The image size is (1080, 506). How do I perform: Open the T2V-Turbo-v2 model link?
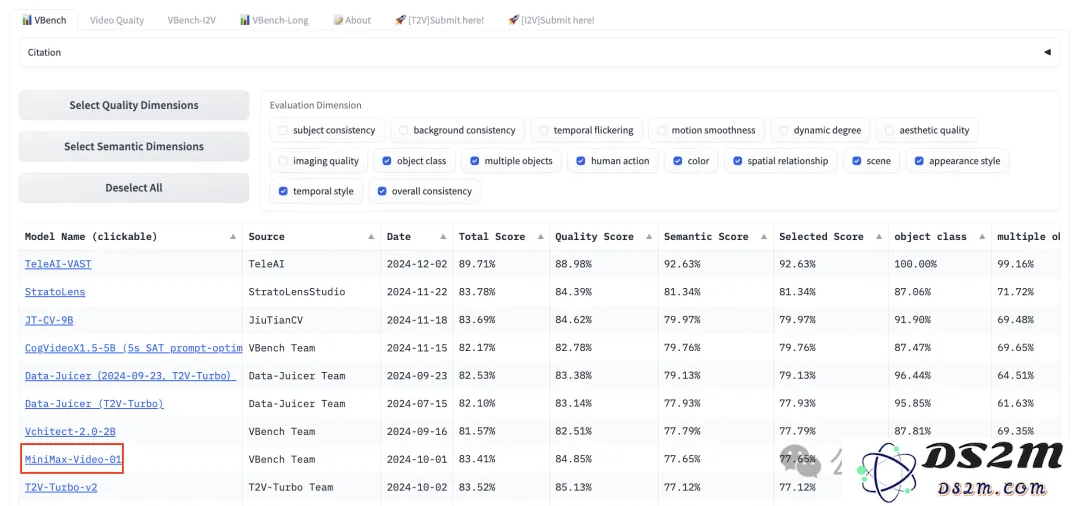(61, 487)
